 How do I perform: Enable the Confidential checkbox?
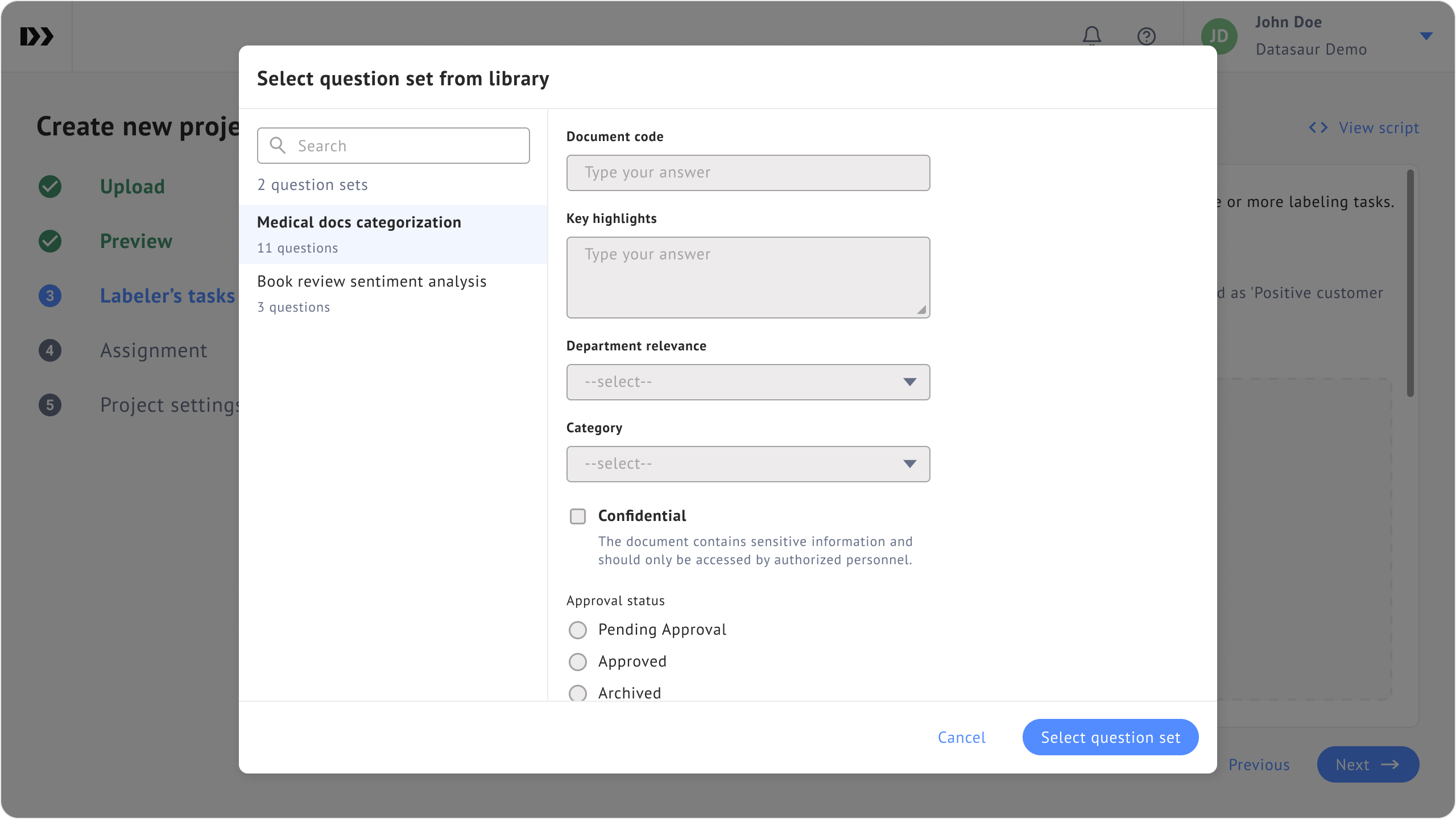point(578,516)
